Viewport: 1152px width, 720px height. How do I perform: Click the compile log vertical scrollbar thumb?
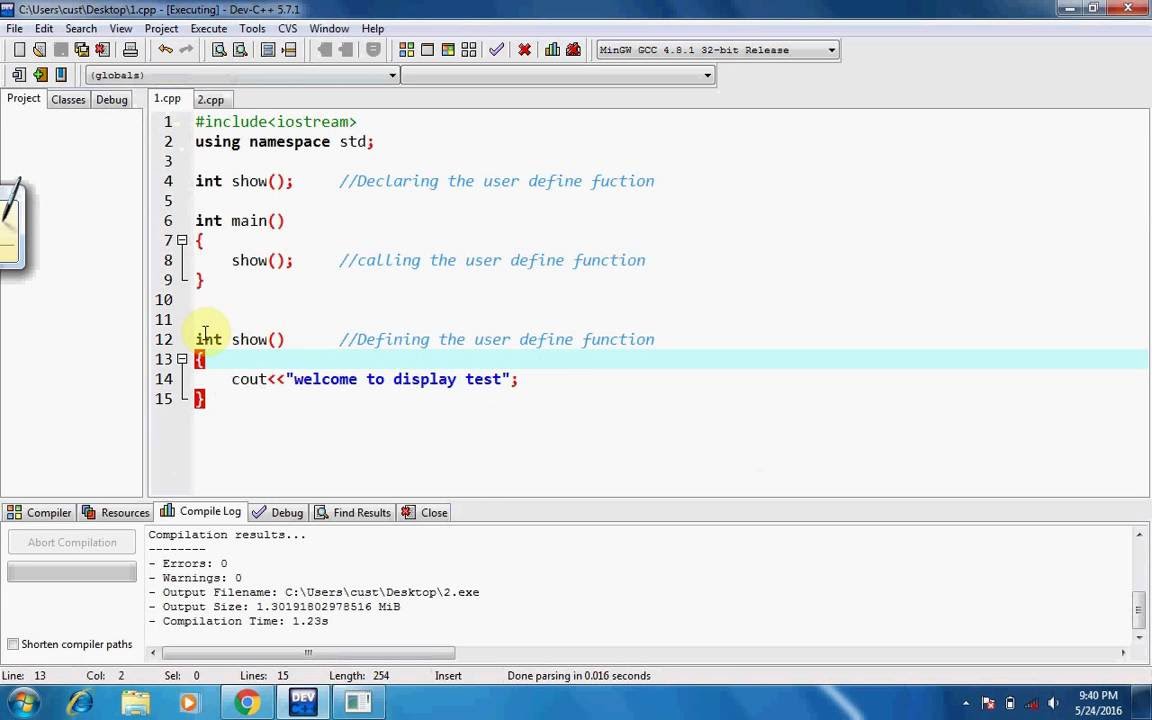pos(1139,610)
